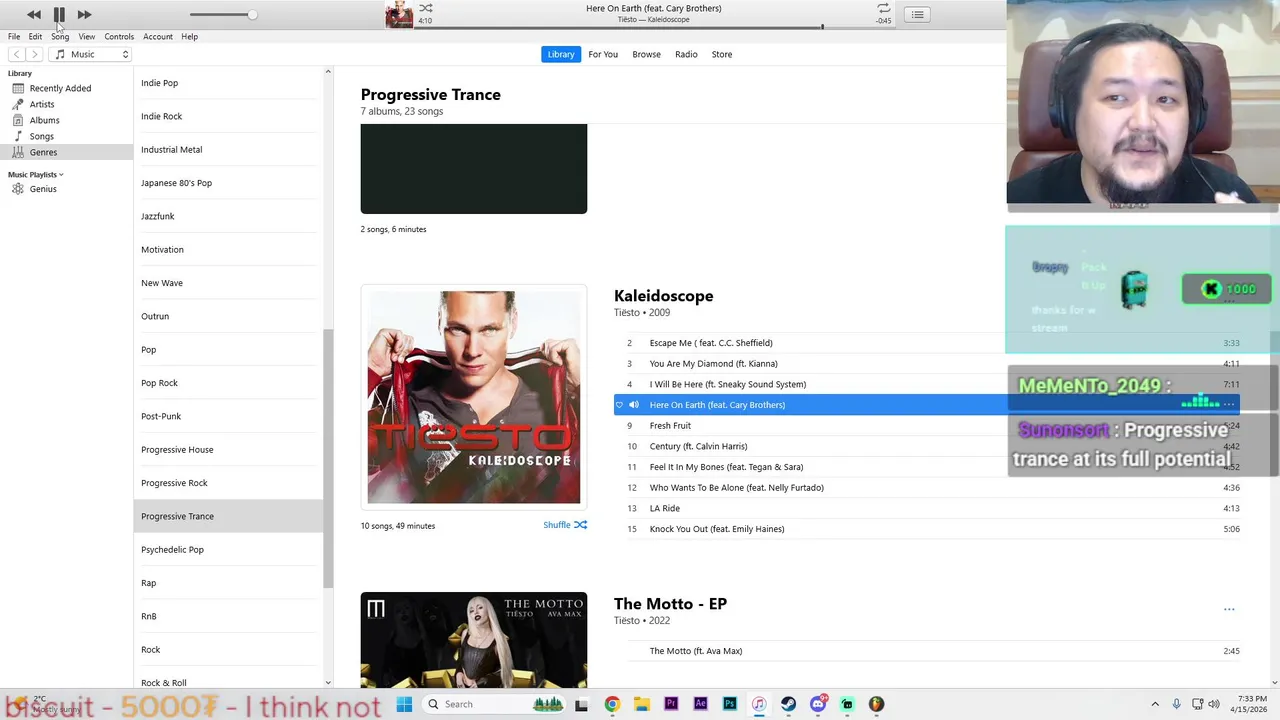1280x720 pixels.
Task: Open Steam from the taskbar
Action: tap(788, 704)
